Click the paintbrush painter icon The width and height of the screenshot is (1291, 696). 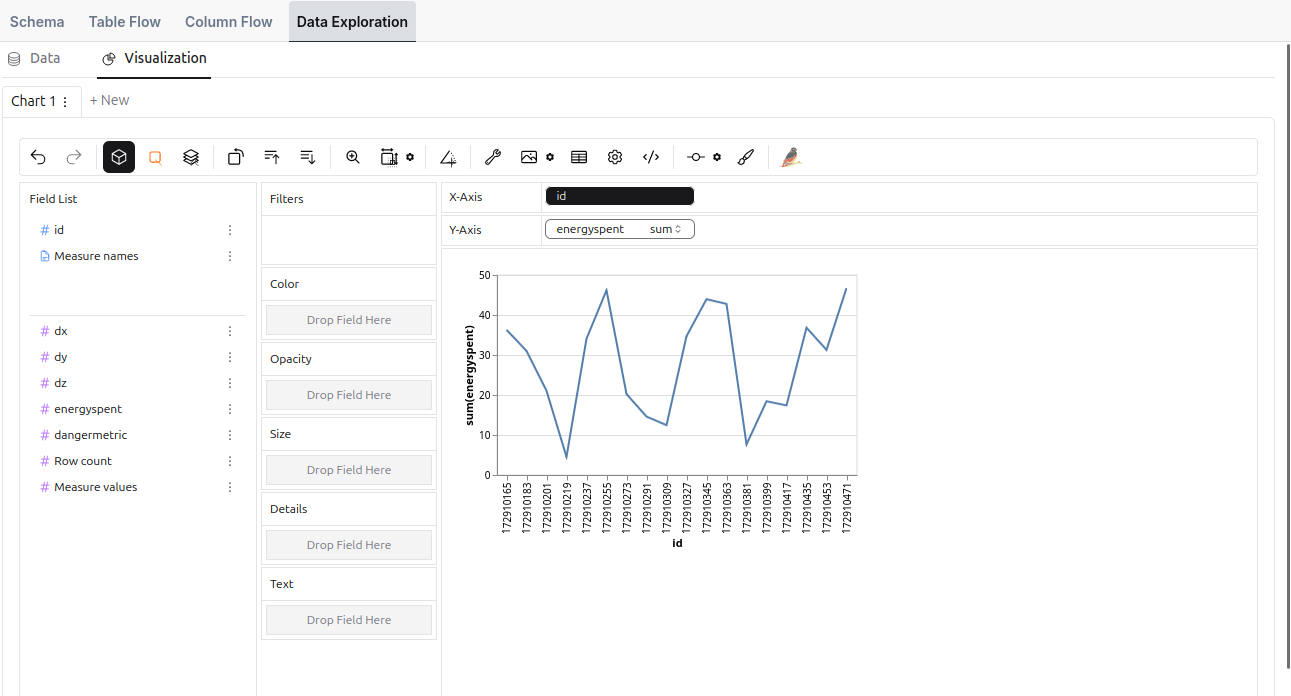[x=745, y=157]
